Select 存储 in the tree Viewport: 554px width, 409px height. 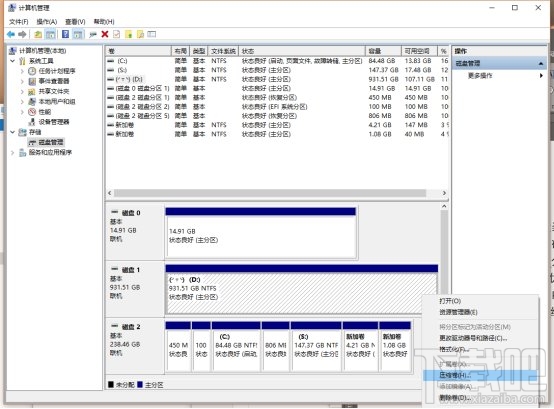(35, 132)
